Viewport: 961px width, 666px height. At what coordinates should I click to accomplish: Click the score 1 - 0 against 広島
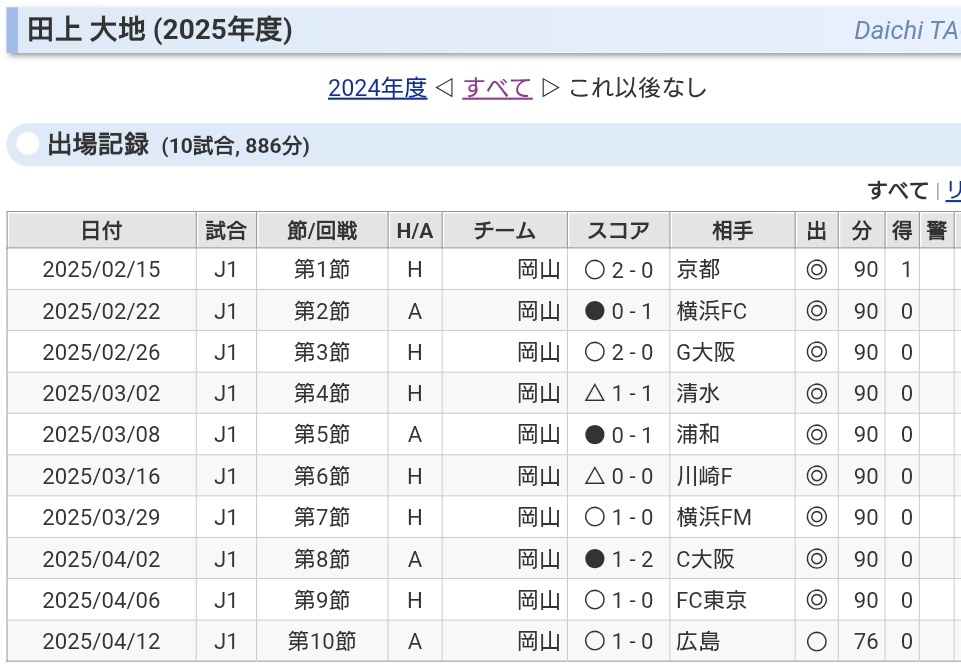point(632,641)
